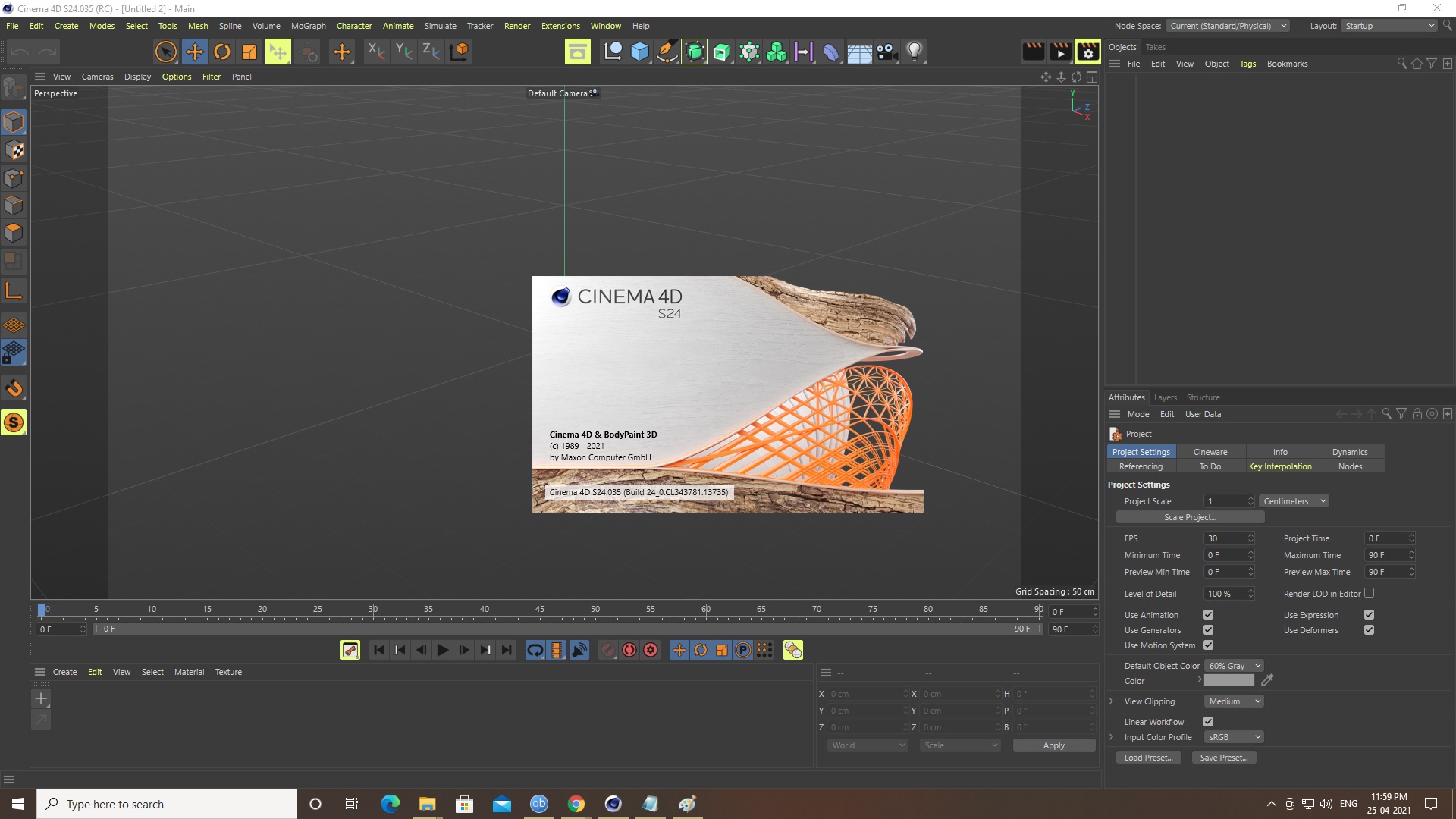
Task: Uncheck Use Animation checkbox
Action: 1208,615
